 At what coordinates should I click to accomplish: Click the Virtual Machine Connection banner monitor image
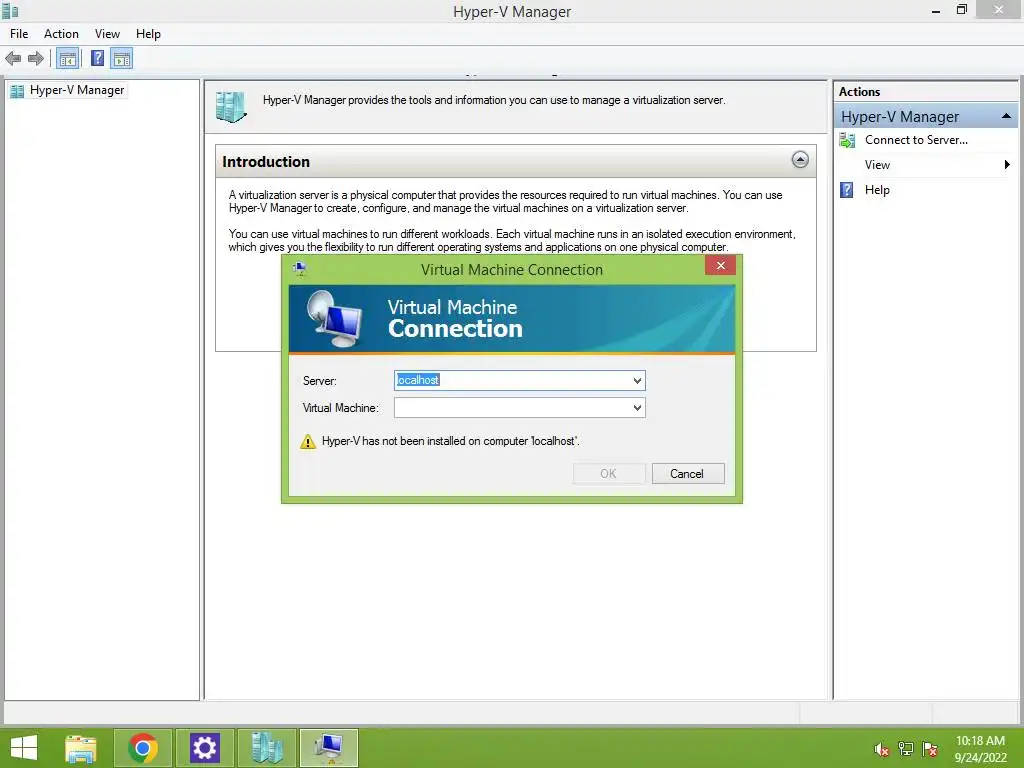click(335, 319)
